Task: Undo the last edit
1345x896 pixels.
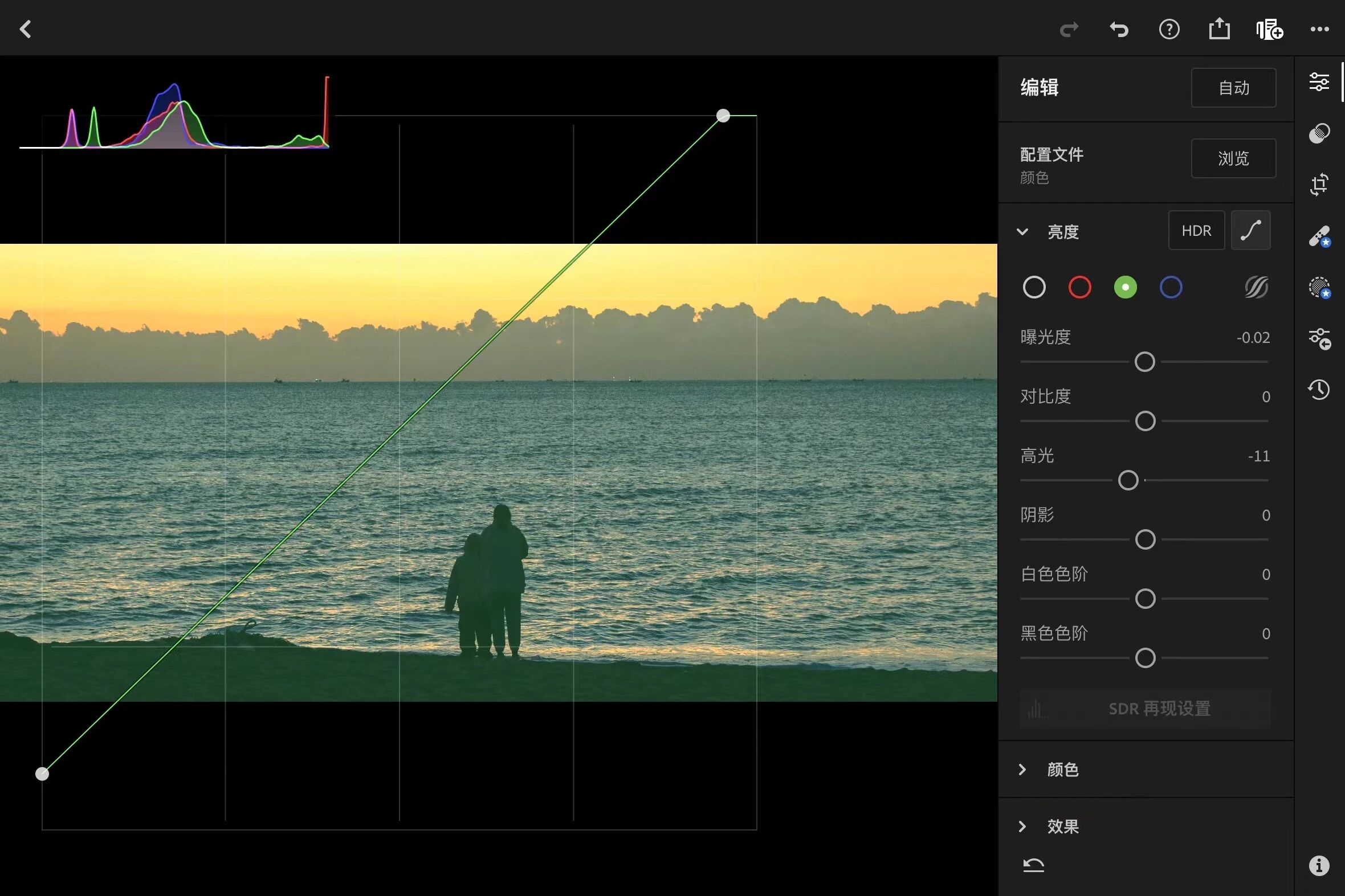Action: coord(1119,29)
